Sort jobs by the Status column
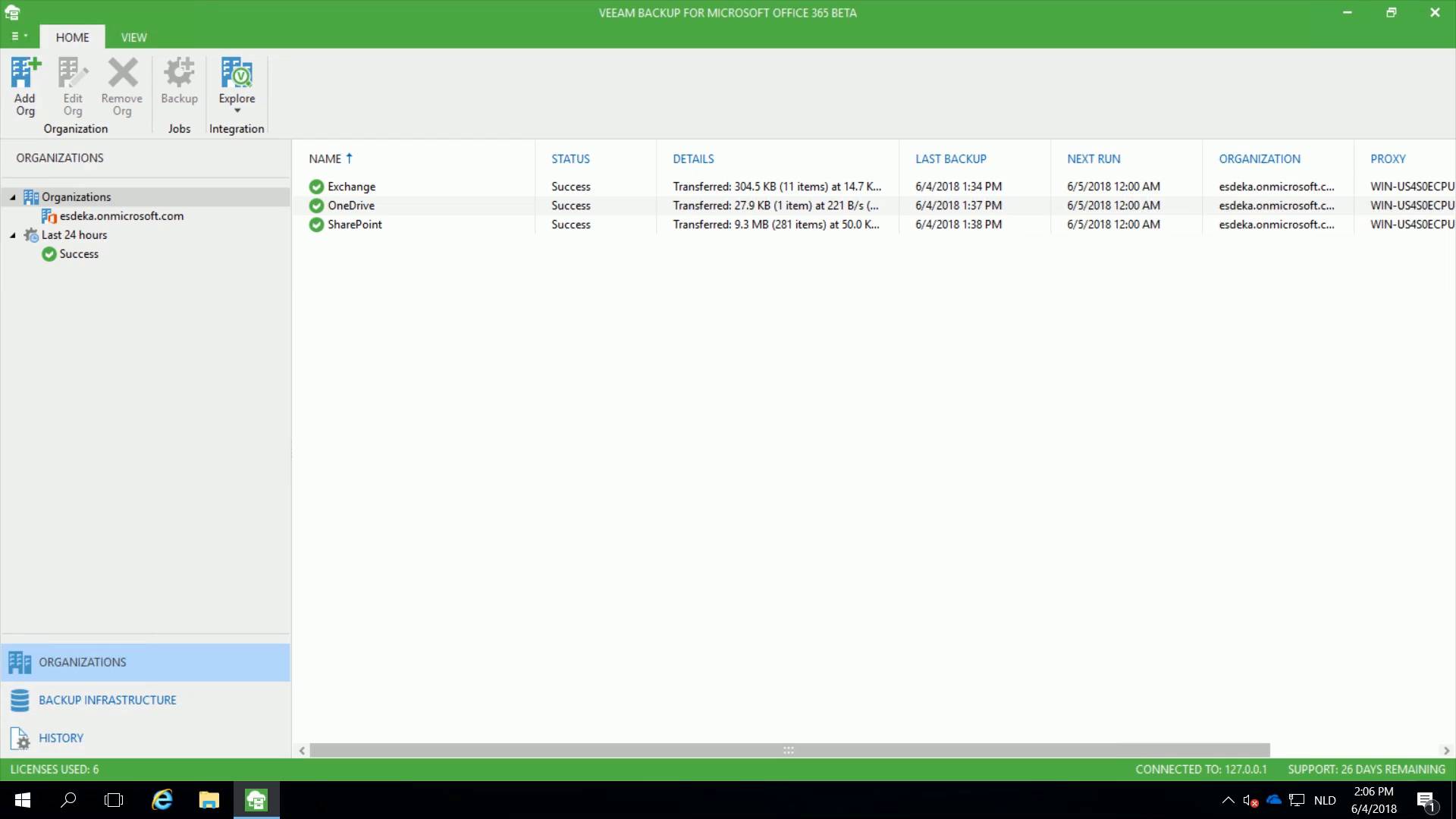 pos(570,158)
